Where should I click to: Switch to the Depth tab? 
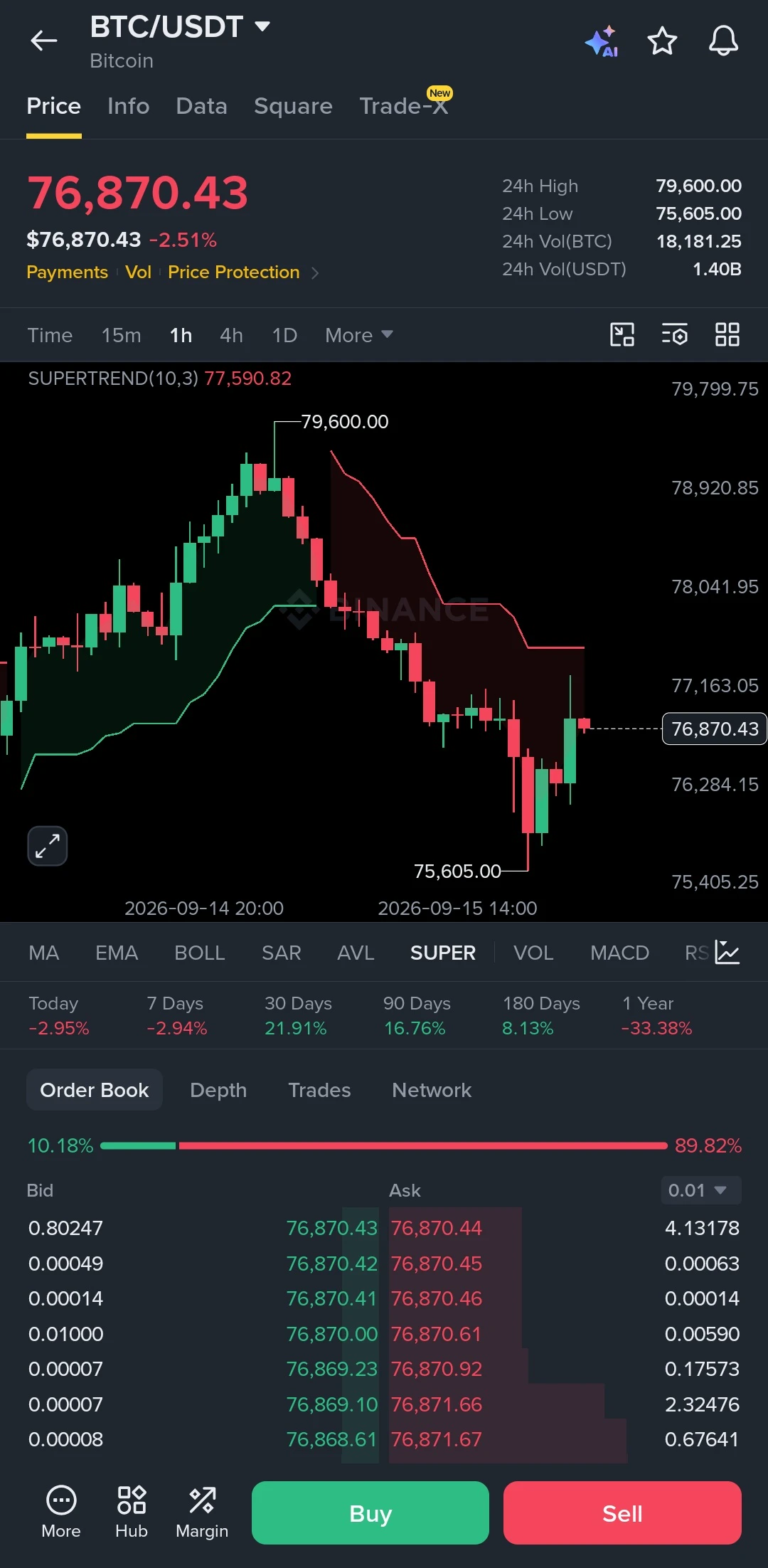218,1090
